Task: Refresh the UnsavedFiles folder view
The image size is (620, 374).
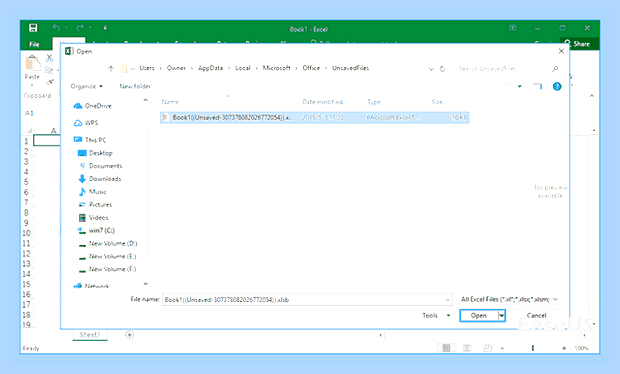Action: 442,69
